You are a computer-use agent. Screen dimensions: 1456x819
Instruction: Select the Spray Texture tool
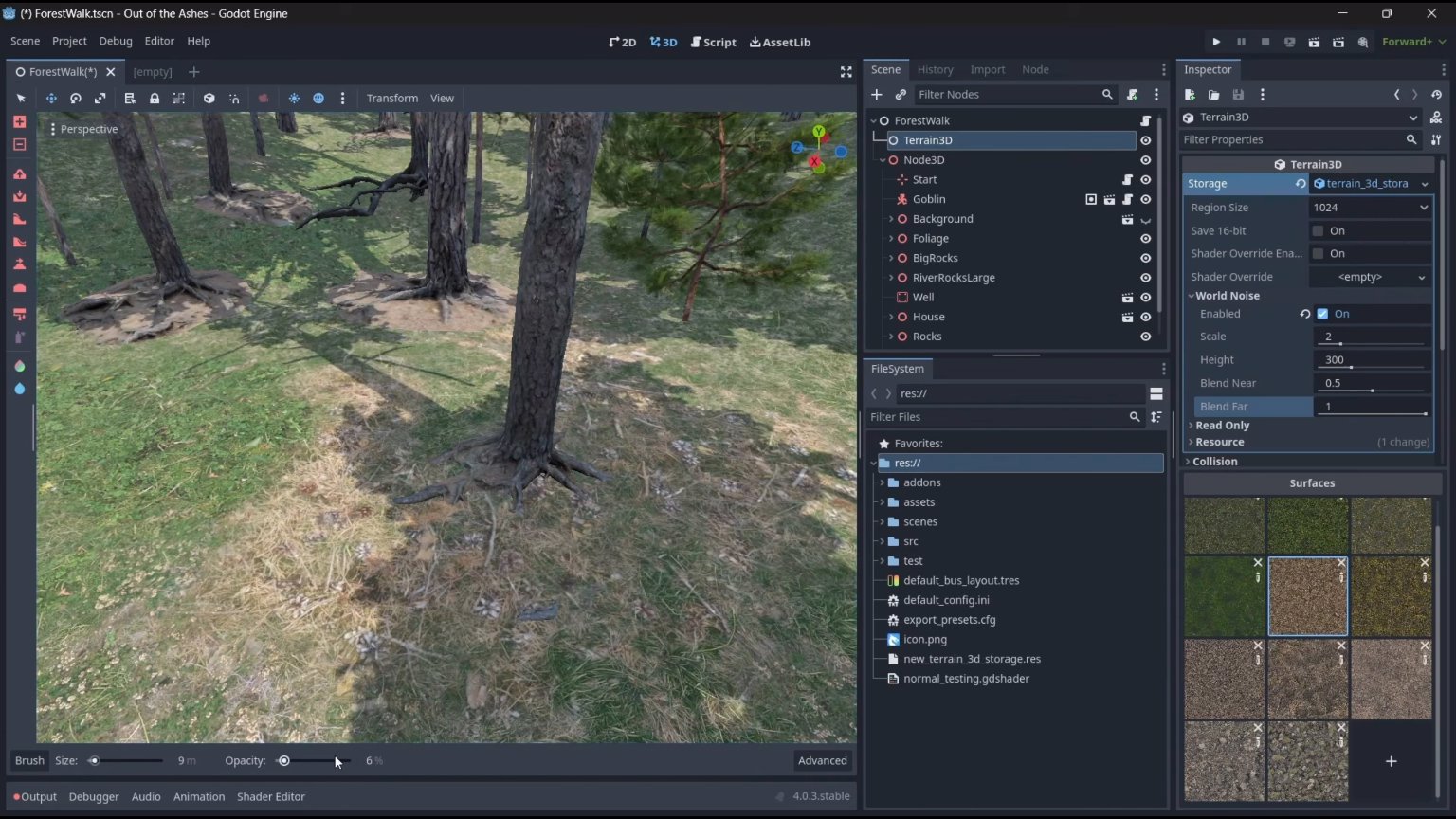(19, 337)
